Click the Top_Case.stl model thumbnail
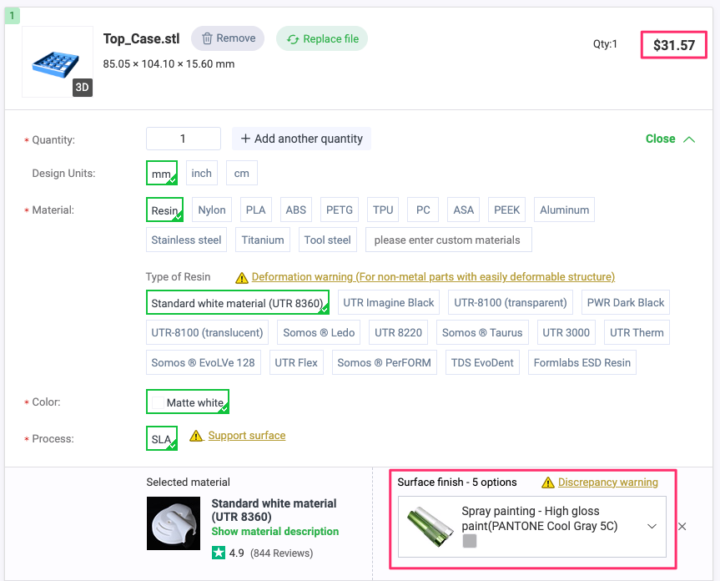The height and width of the screenshot is (581, 720). (x=53, y=62)
